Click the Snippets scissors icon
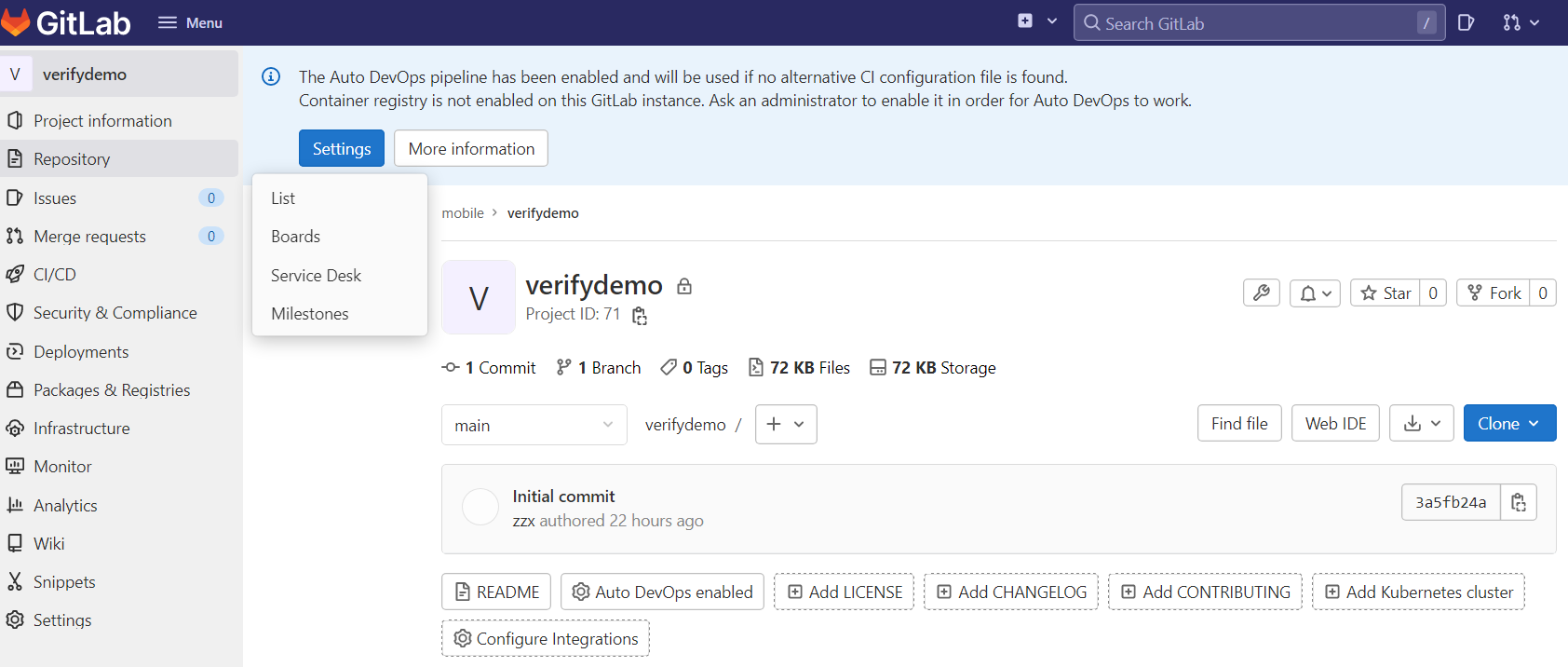The height and width of the screenshot is (667, 1568). (x=15, y=581)
